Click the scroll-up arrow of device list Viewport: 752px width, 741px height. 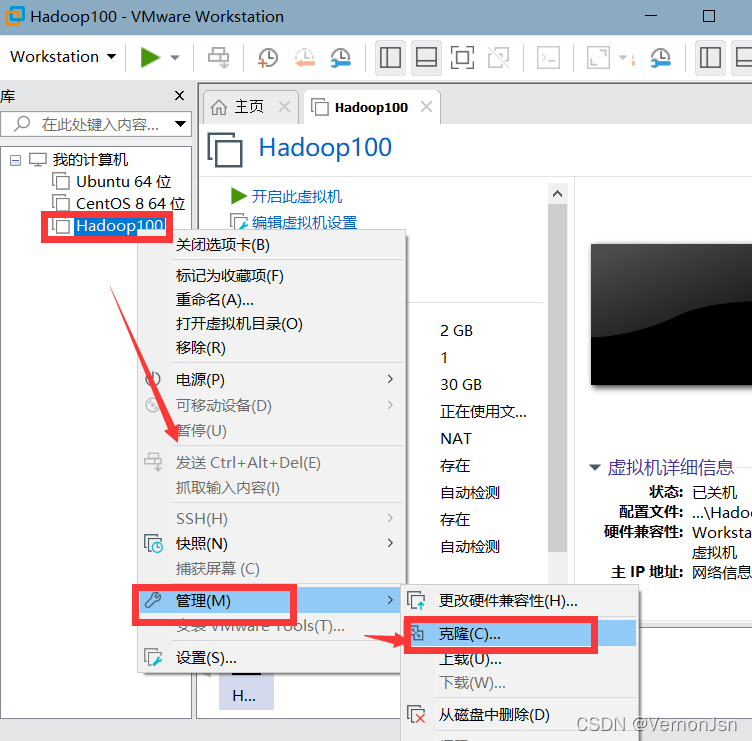(x=557, y=194)
